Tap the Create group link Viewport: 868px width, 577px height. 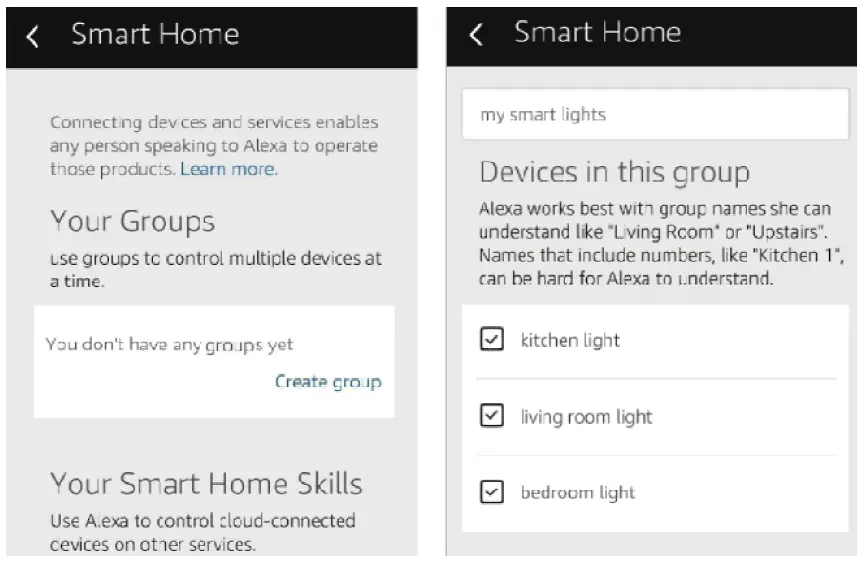click(x=328, y=381)
